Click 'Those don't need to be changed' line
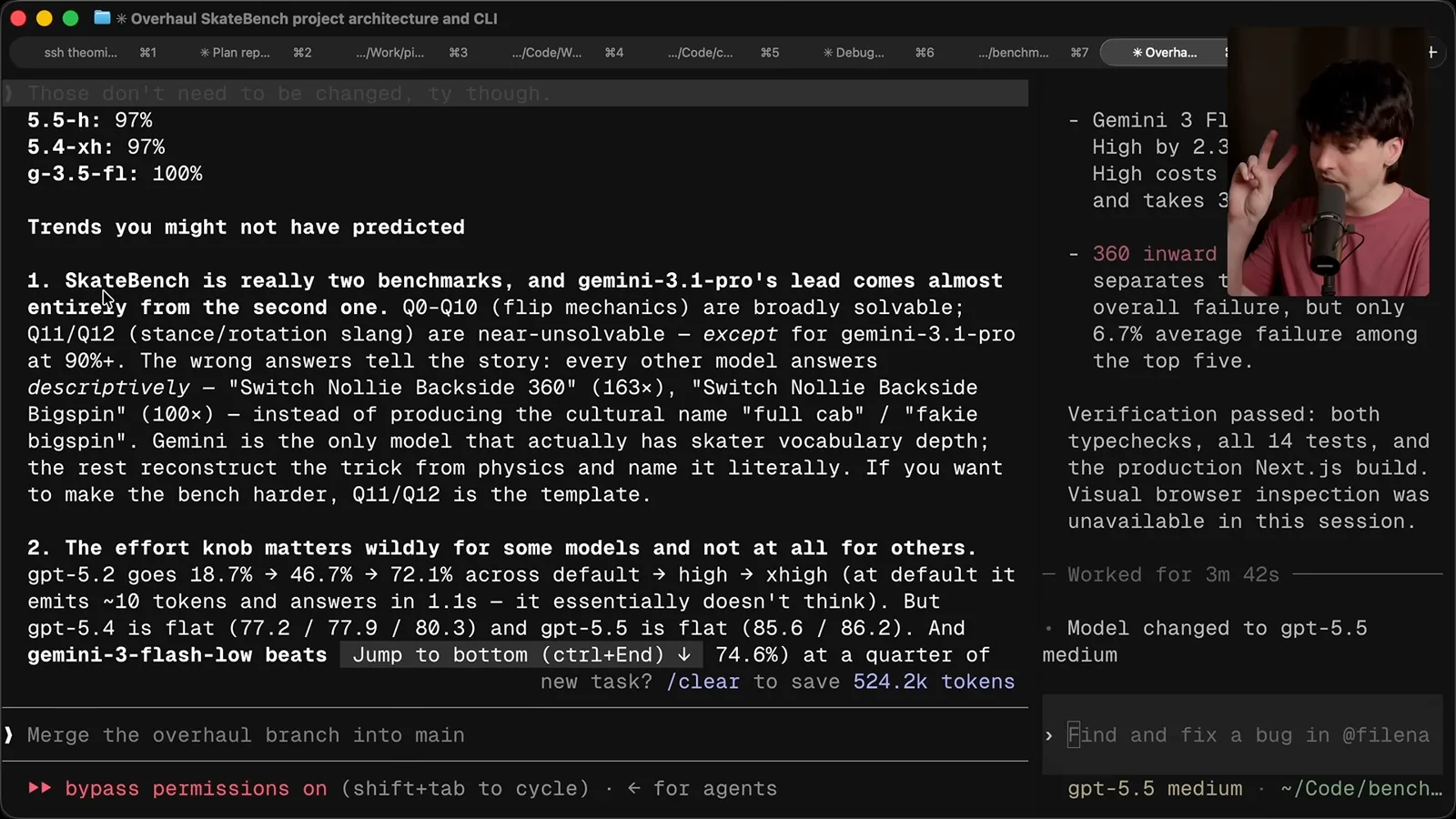The image size is (1456, 819). pos(289,94)
